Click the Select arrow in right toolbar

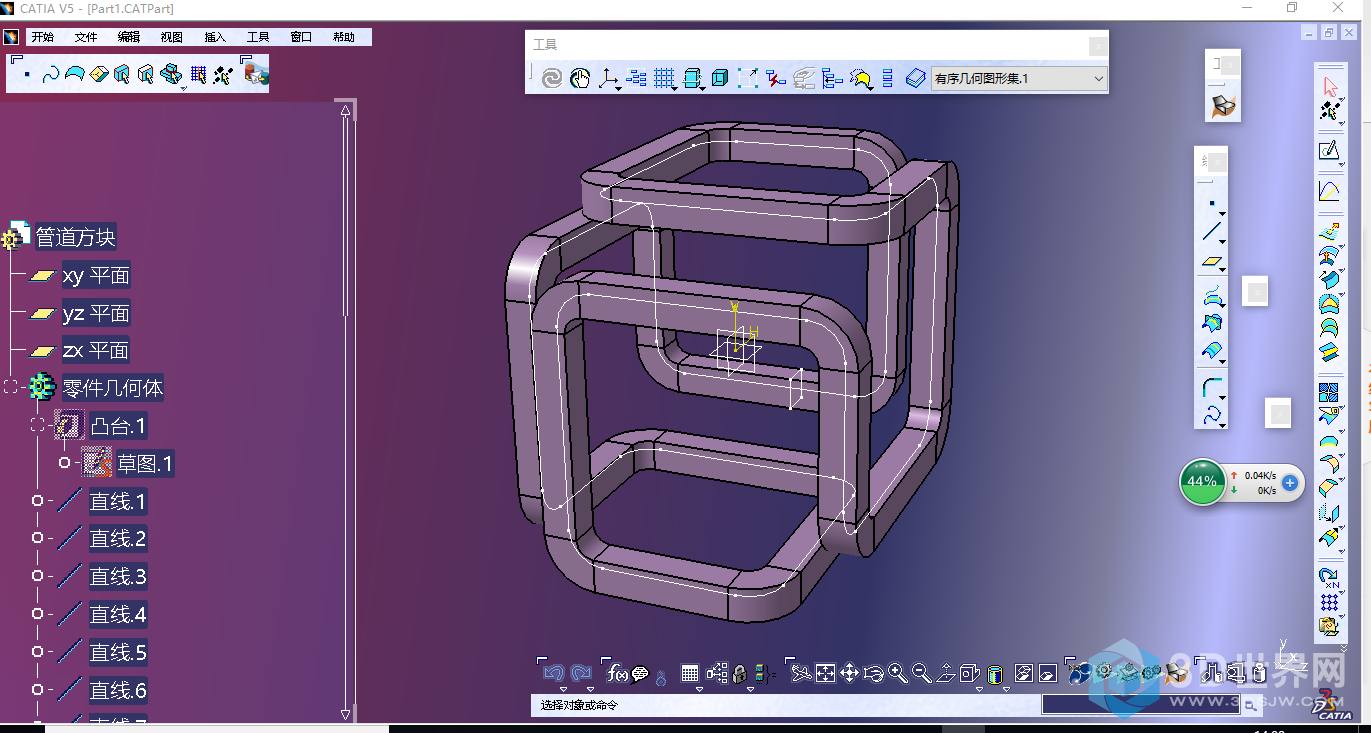click(1329, 86)
